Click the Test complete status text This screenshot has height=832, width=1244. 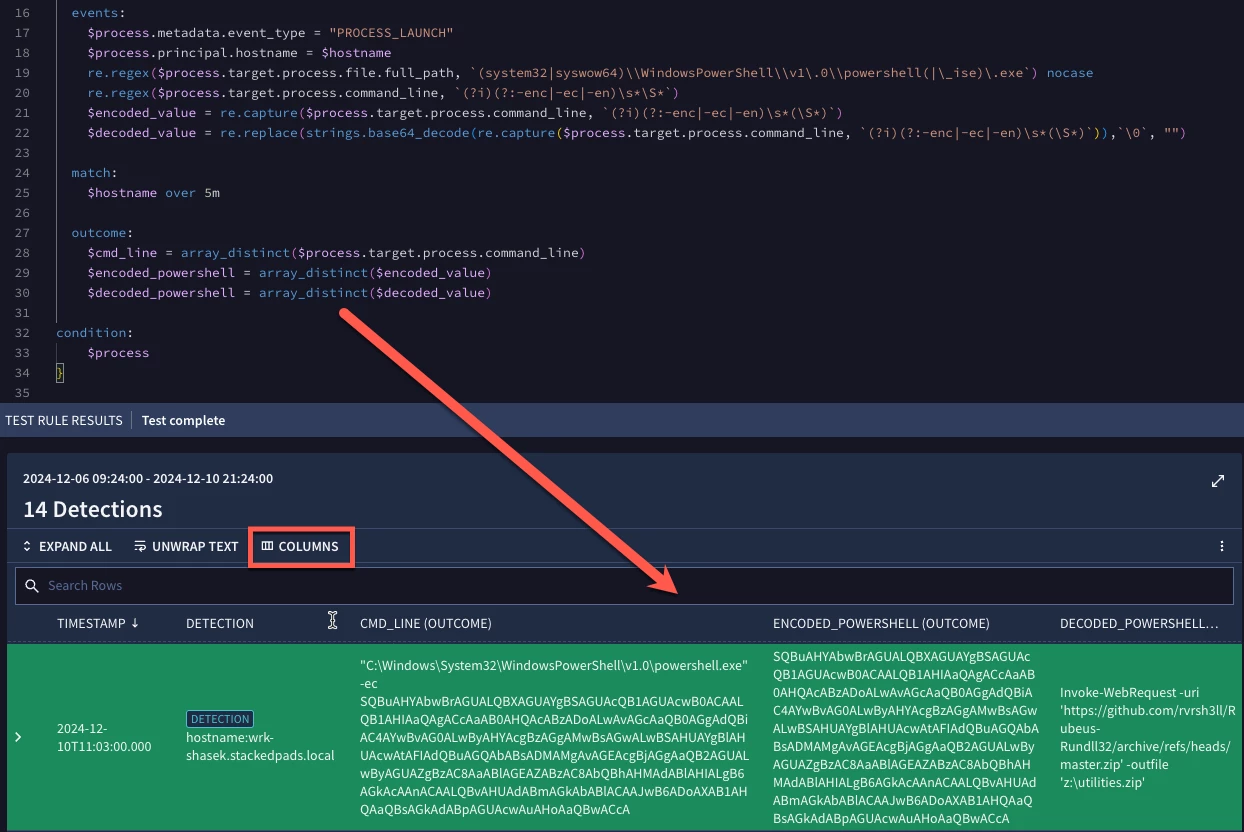183,421
